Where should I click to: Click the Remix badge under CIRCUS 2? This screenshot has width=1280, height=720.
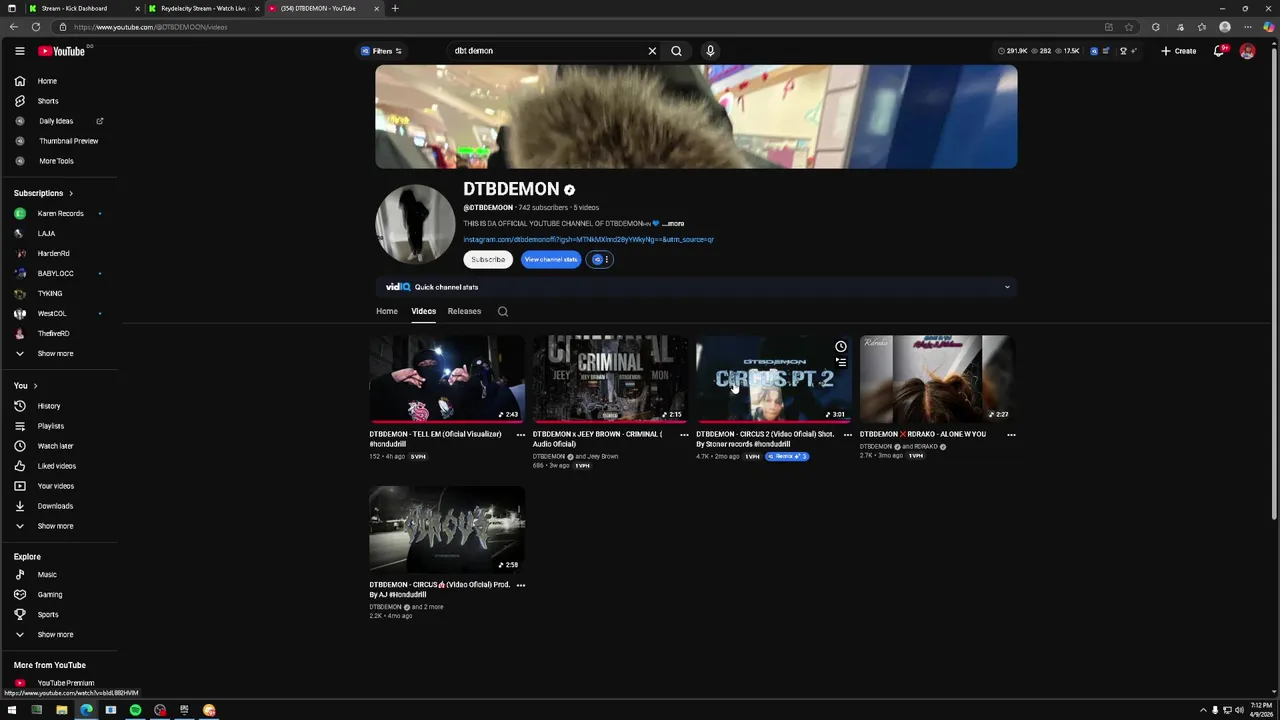pyautogui.click(x=787, y=456)
